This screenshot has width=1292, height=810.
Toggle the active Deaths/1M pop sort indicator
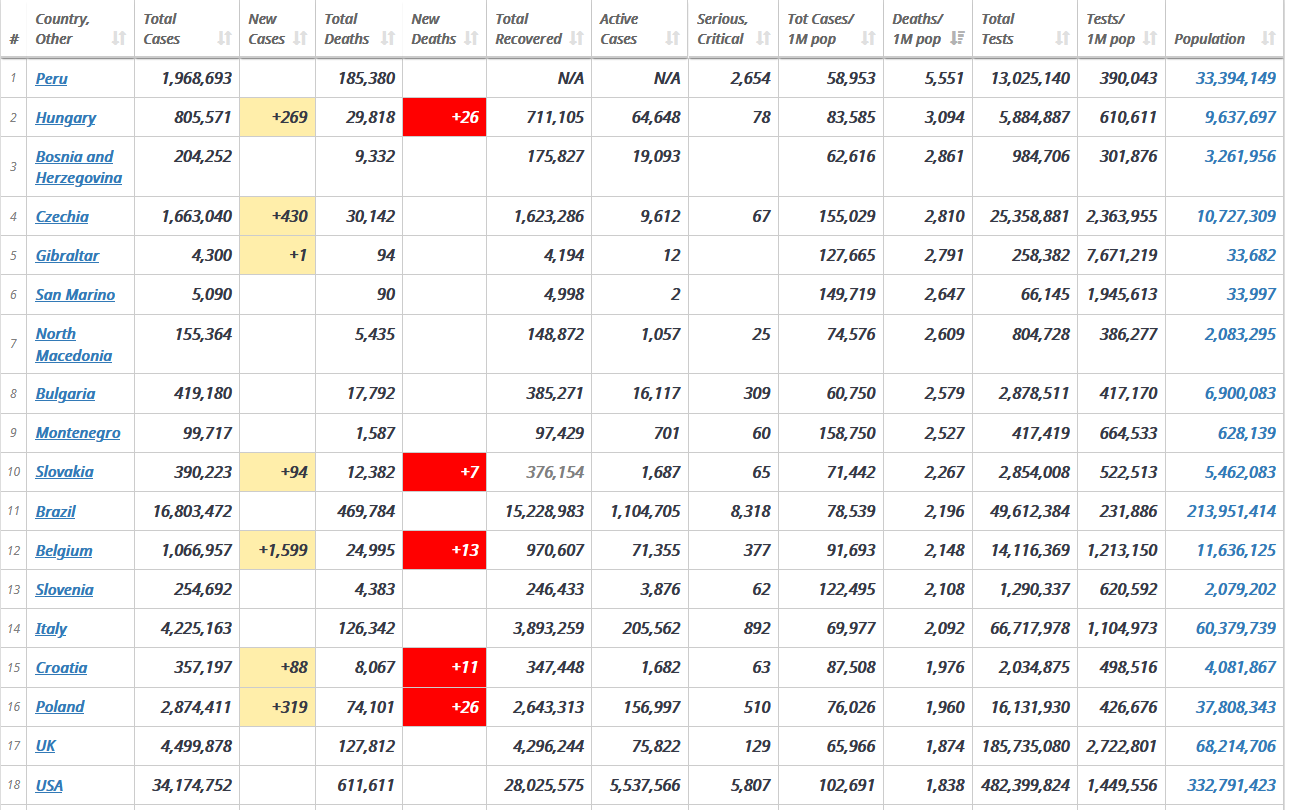957,39
